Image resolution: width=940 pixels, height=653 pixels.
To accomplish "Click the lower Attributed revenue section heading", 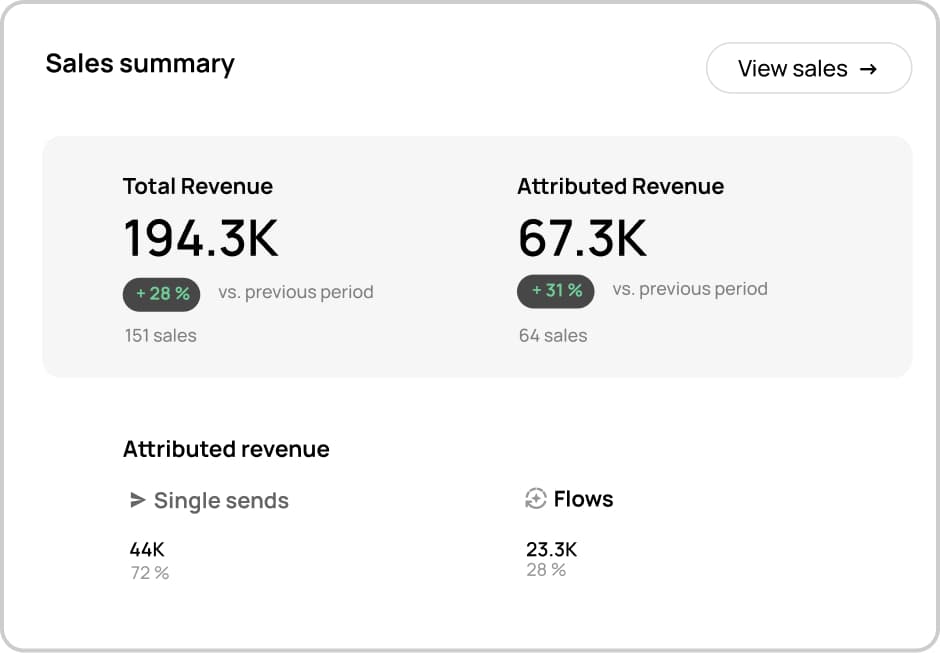I will click(x=226, y=449).
